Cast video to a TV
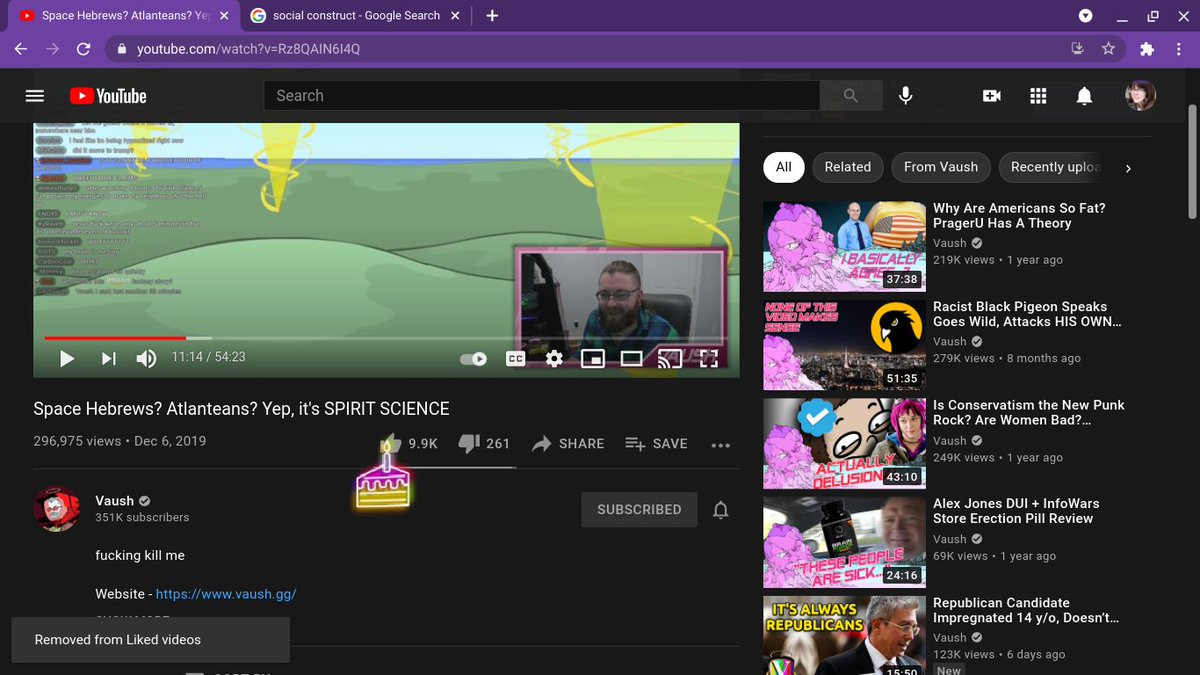The width and height of the screenshot is (1200, 675). coord(669,358)
